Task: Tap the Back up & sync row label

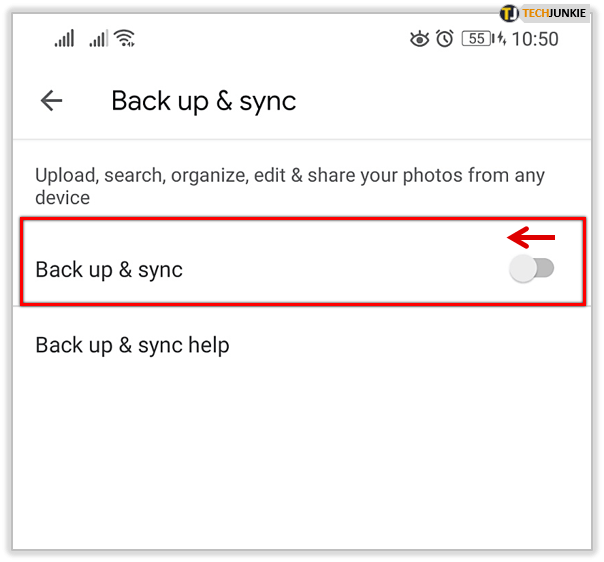Action: pyautogui.click(x=109, y=269)
